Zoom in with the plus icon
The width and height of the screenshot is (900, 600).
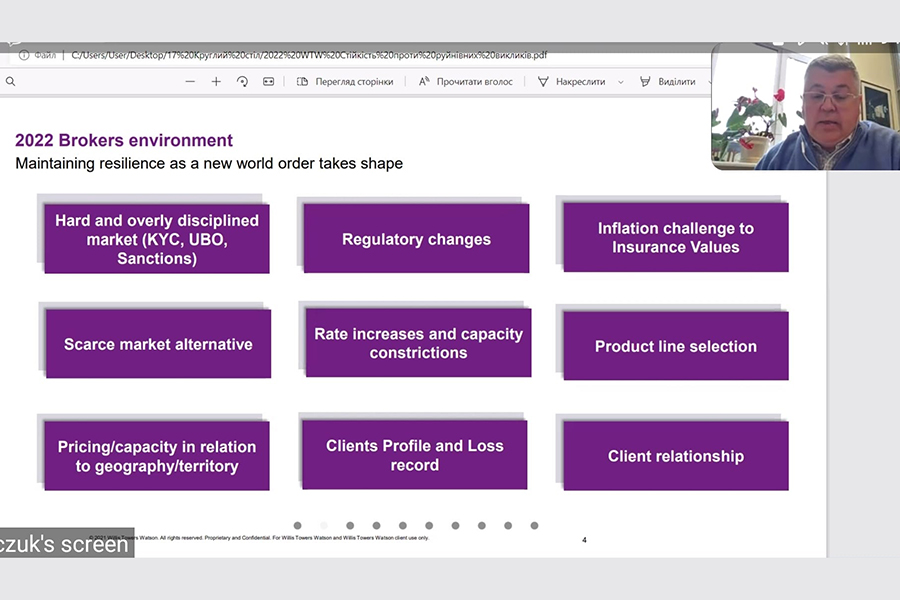tap(216, 82)
